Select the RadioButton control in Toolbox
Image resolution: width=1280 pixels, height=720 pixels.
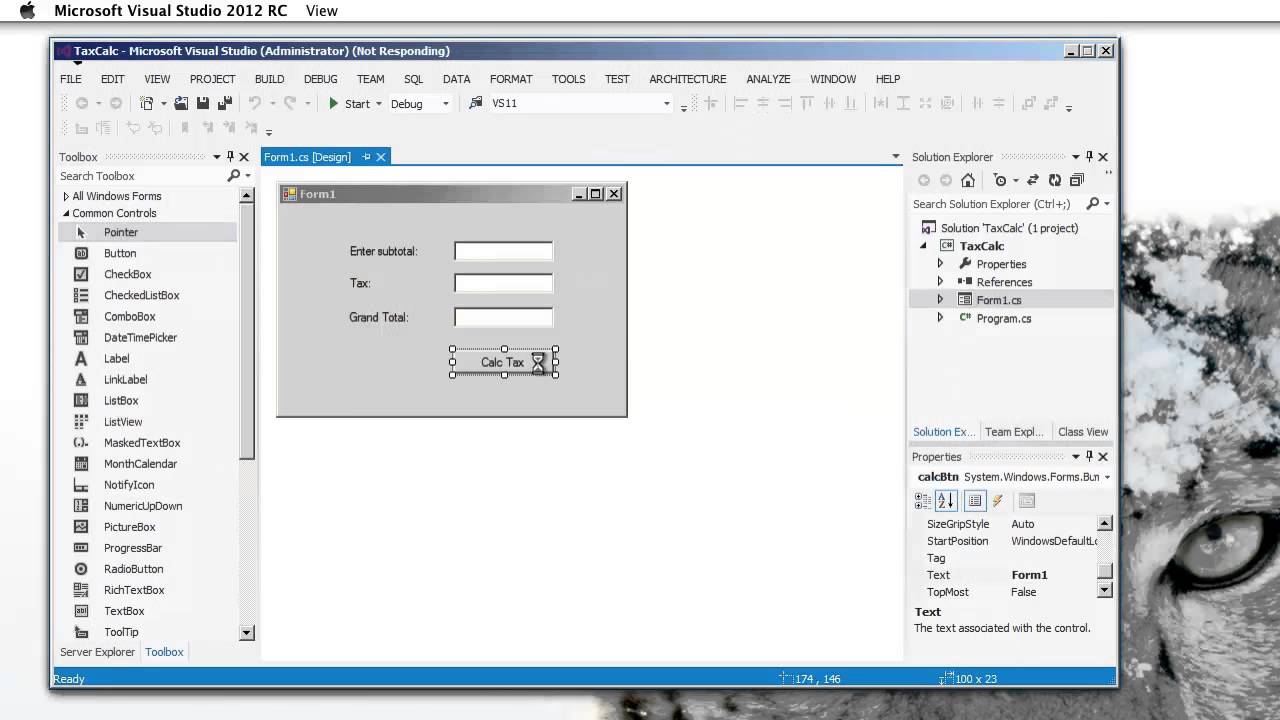tap(147, 569)
